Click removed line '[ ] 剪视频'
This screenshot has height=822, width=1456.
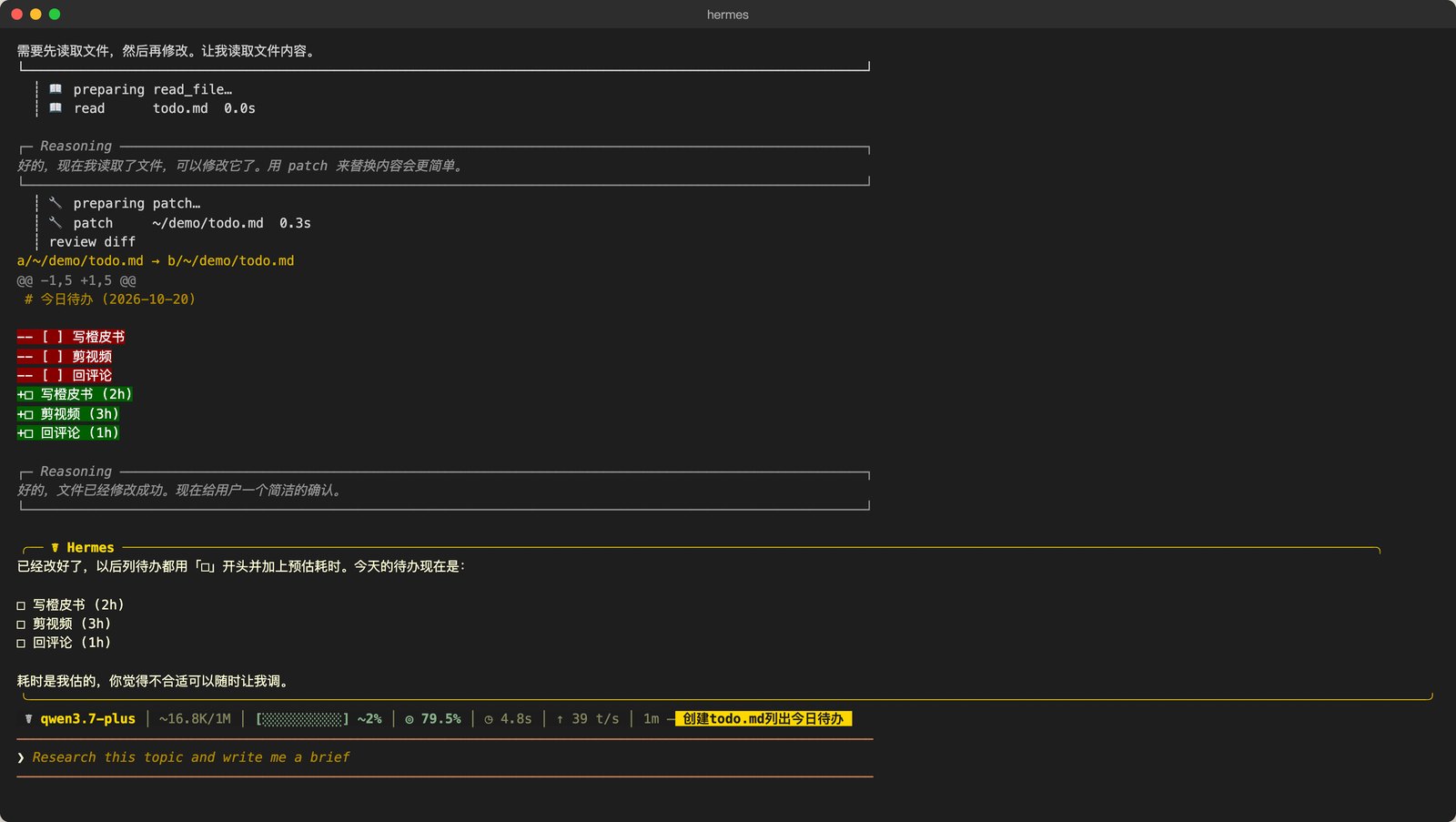[65, 357]
